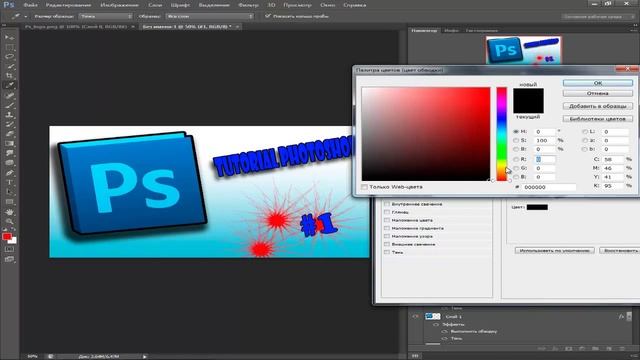Viewport: 640px width, 360px height.
Task: Select the Move tool
Action: (x=9, y=37)
